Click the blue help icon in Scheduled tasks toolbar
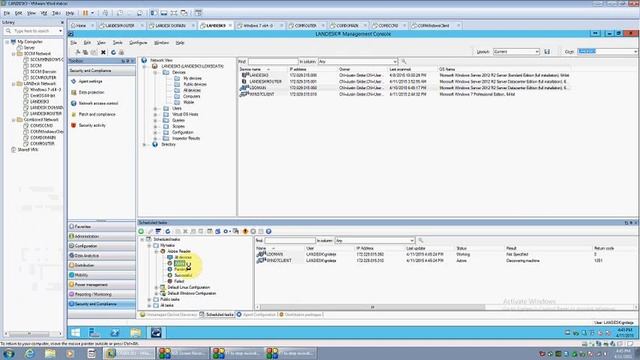This screenshot has height=360, width=640. pyautogui.click(x=269, y=231)
